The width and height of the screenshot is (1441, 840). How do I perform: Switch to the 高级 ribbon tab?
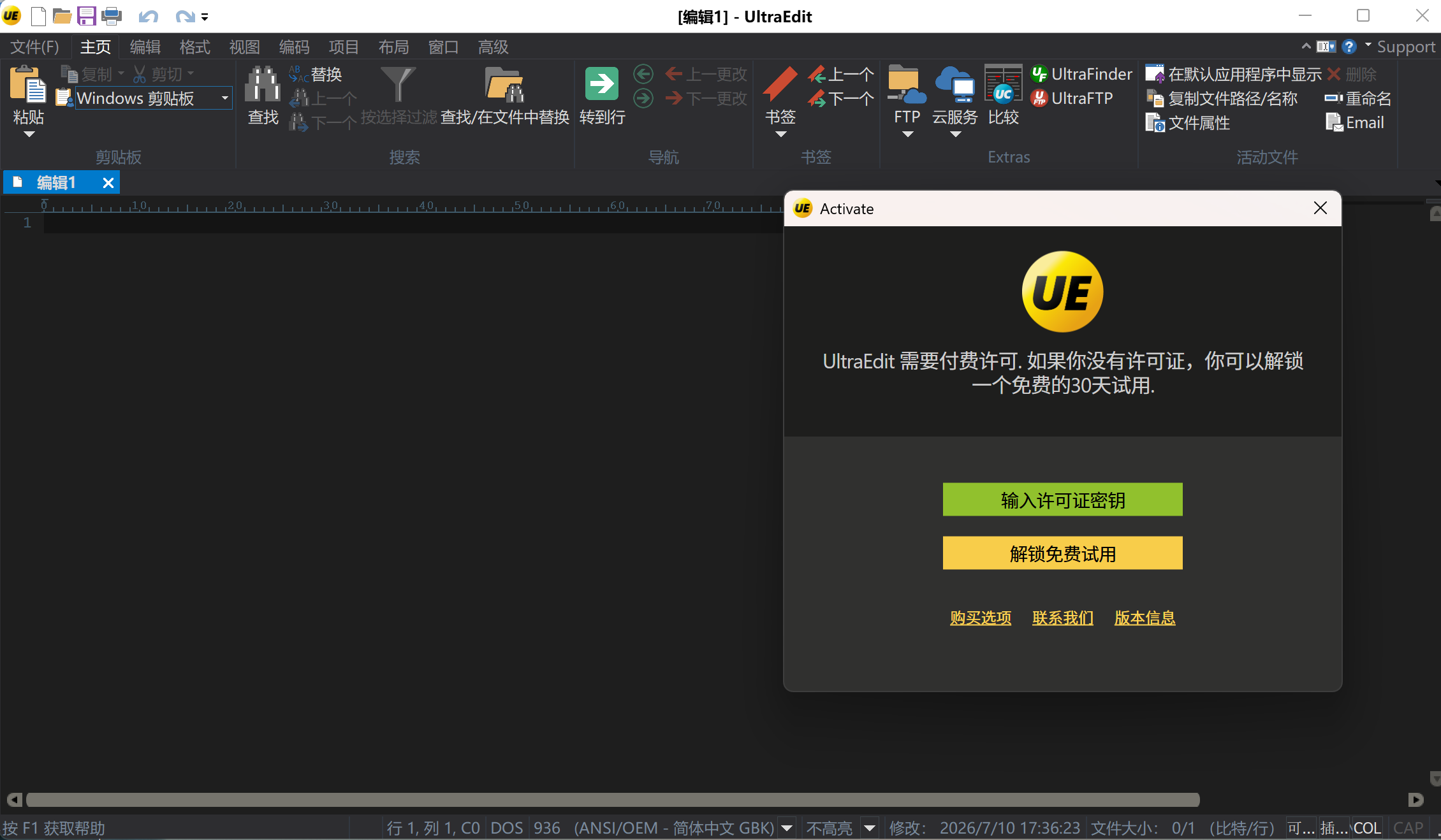[x=493, y=47]
